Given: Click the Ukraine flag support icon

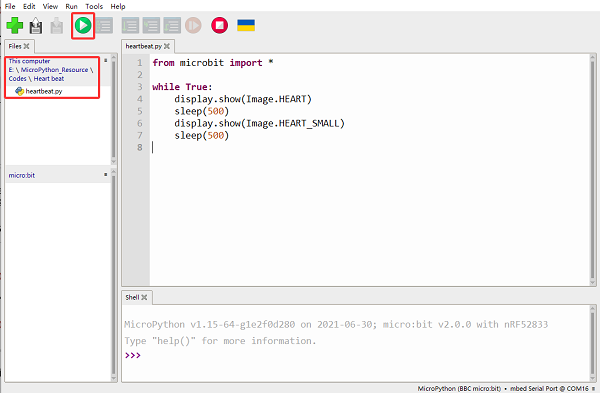Looking at the screenshot, I should point(246,26).
